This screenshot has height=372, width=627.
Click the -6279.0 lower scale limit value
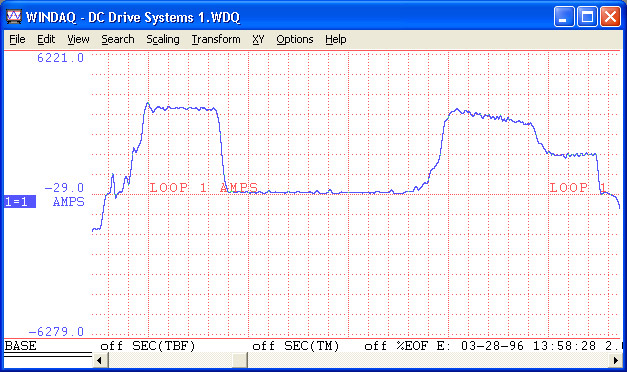pos(56,332)
